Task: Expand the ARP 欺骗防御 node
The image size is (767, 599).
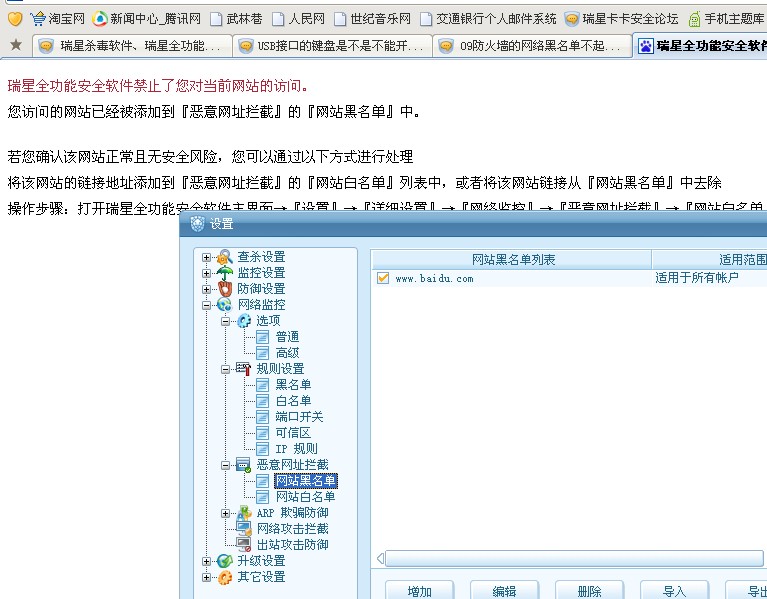Action: coord(226,513)
